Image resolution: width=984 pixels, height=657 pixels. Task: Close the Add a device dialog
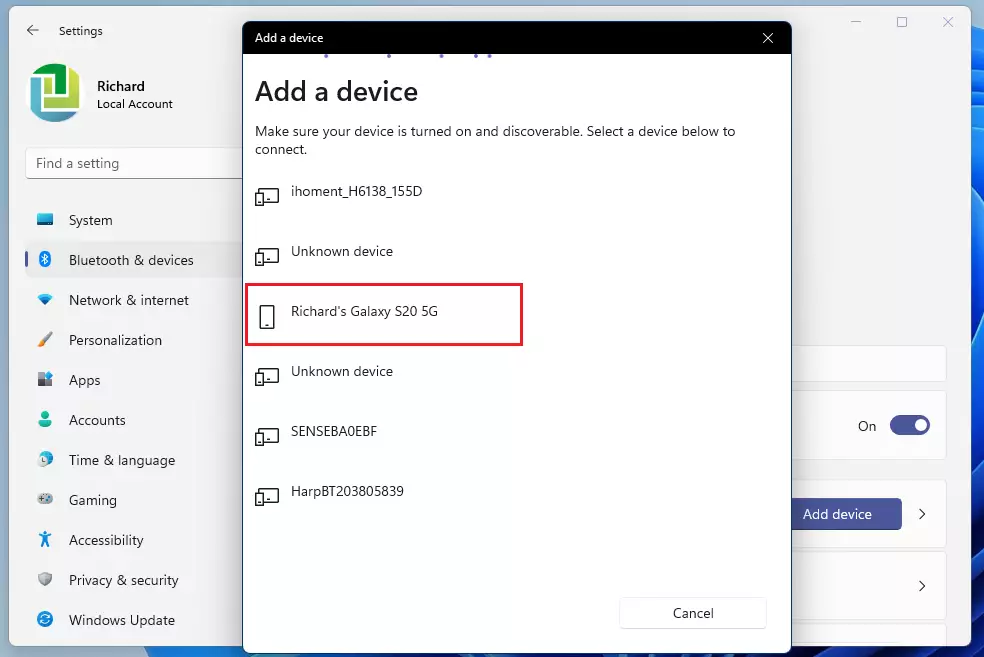pos(767,38)
